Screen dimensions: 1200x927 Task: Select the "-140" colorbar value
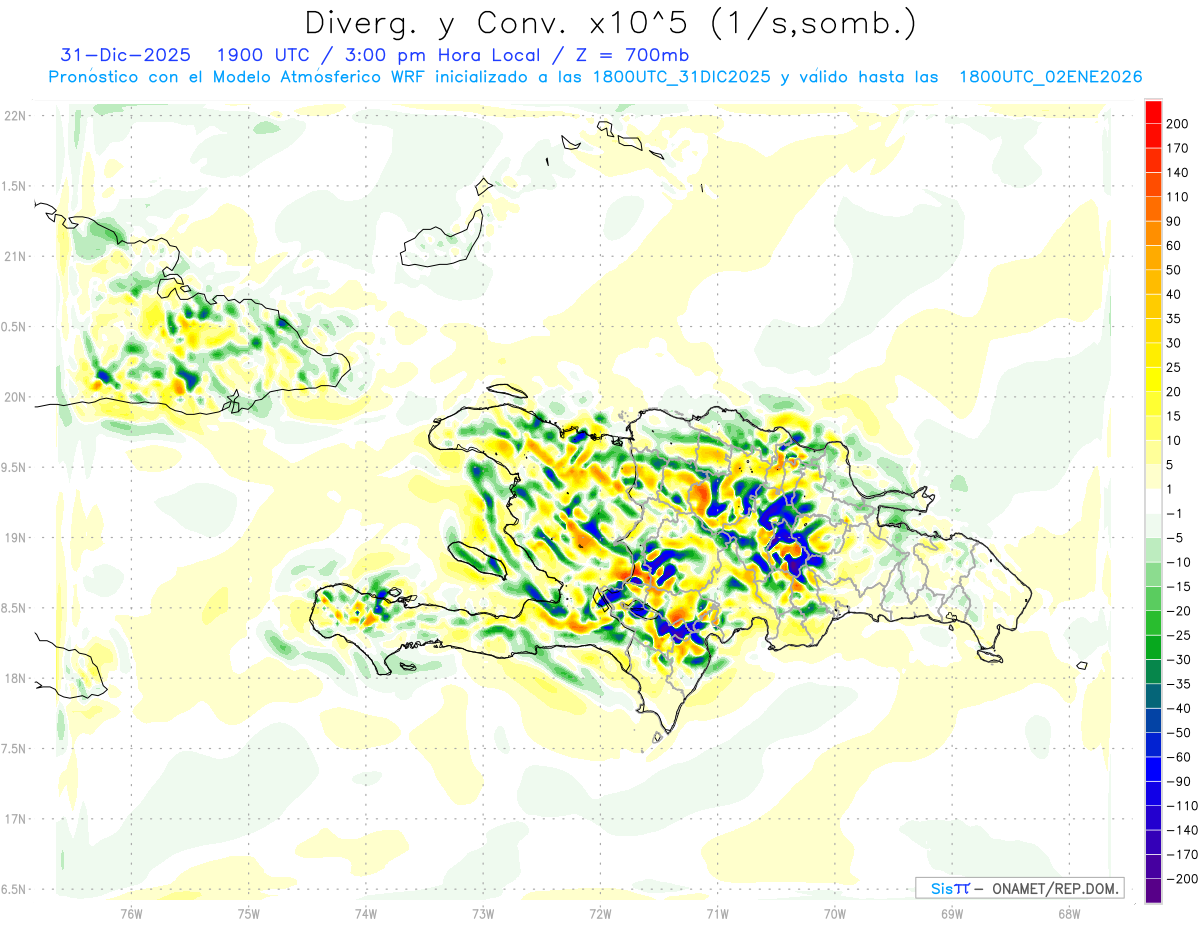click(x=1180, y=830)
